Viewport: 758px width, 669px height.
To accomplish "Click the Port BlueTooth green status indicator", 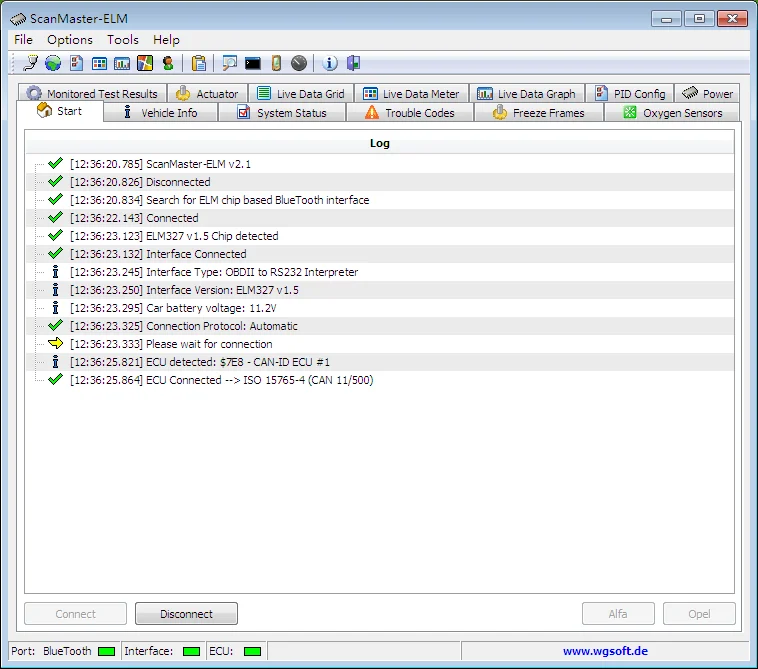I will pos(106,651).
